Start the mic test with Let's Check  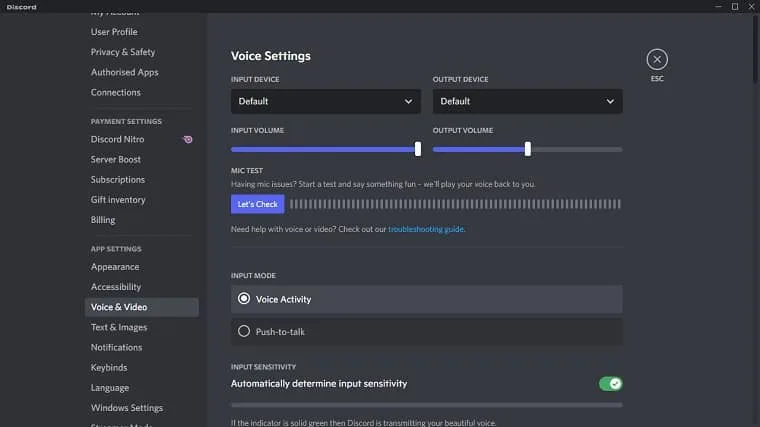pyautogui.click(x=257, y=204)
